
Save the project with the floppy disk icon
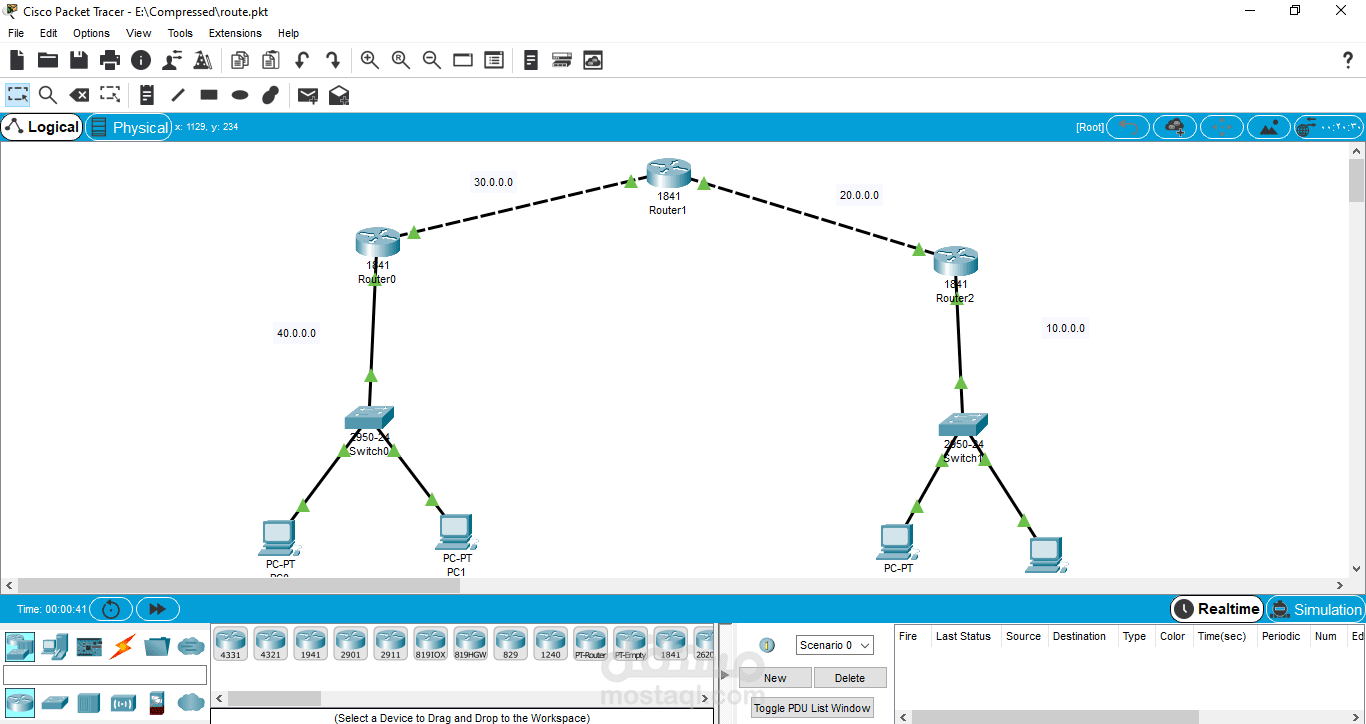pos(79,60)
